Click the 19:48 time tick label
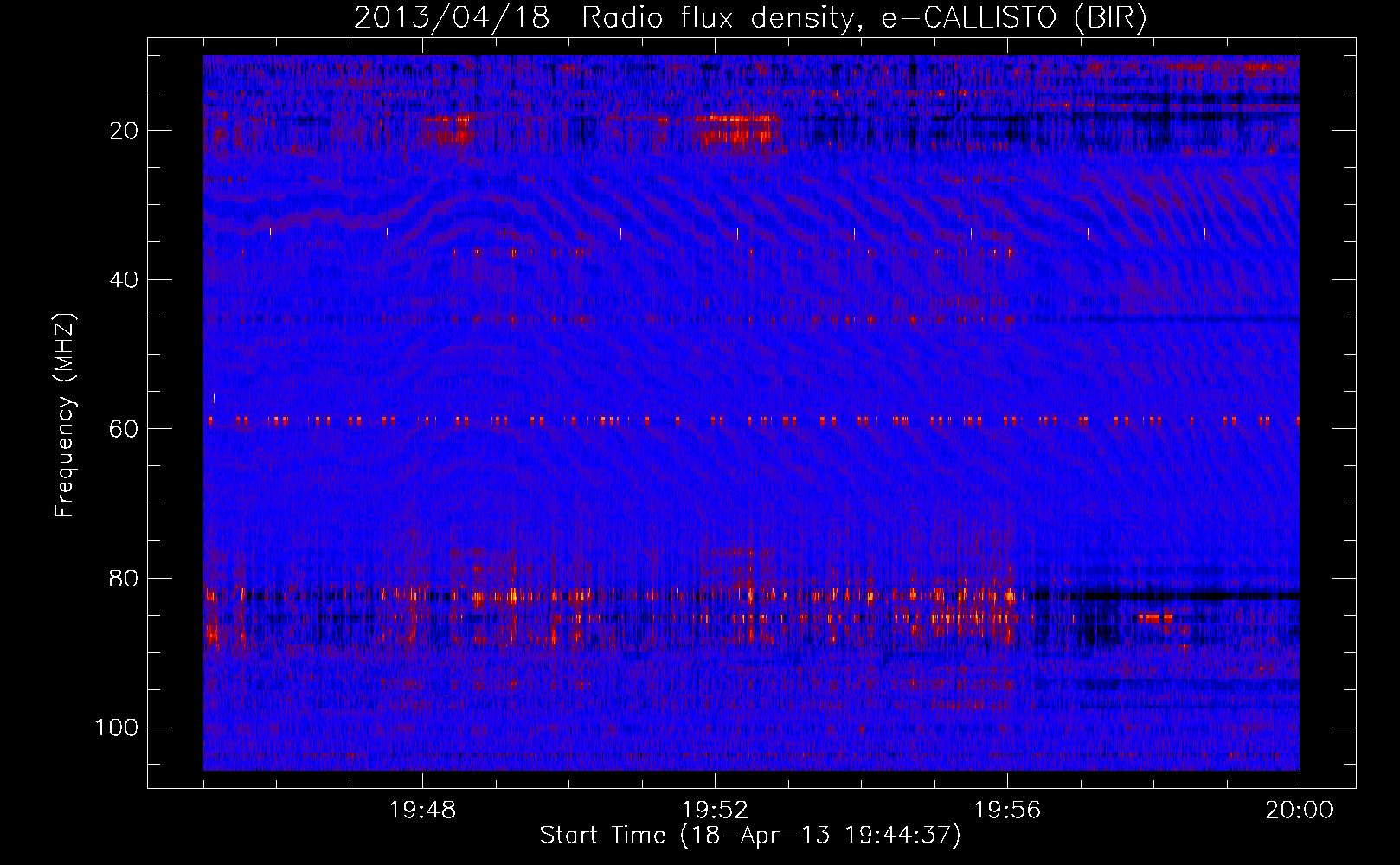 [422, 811]
